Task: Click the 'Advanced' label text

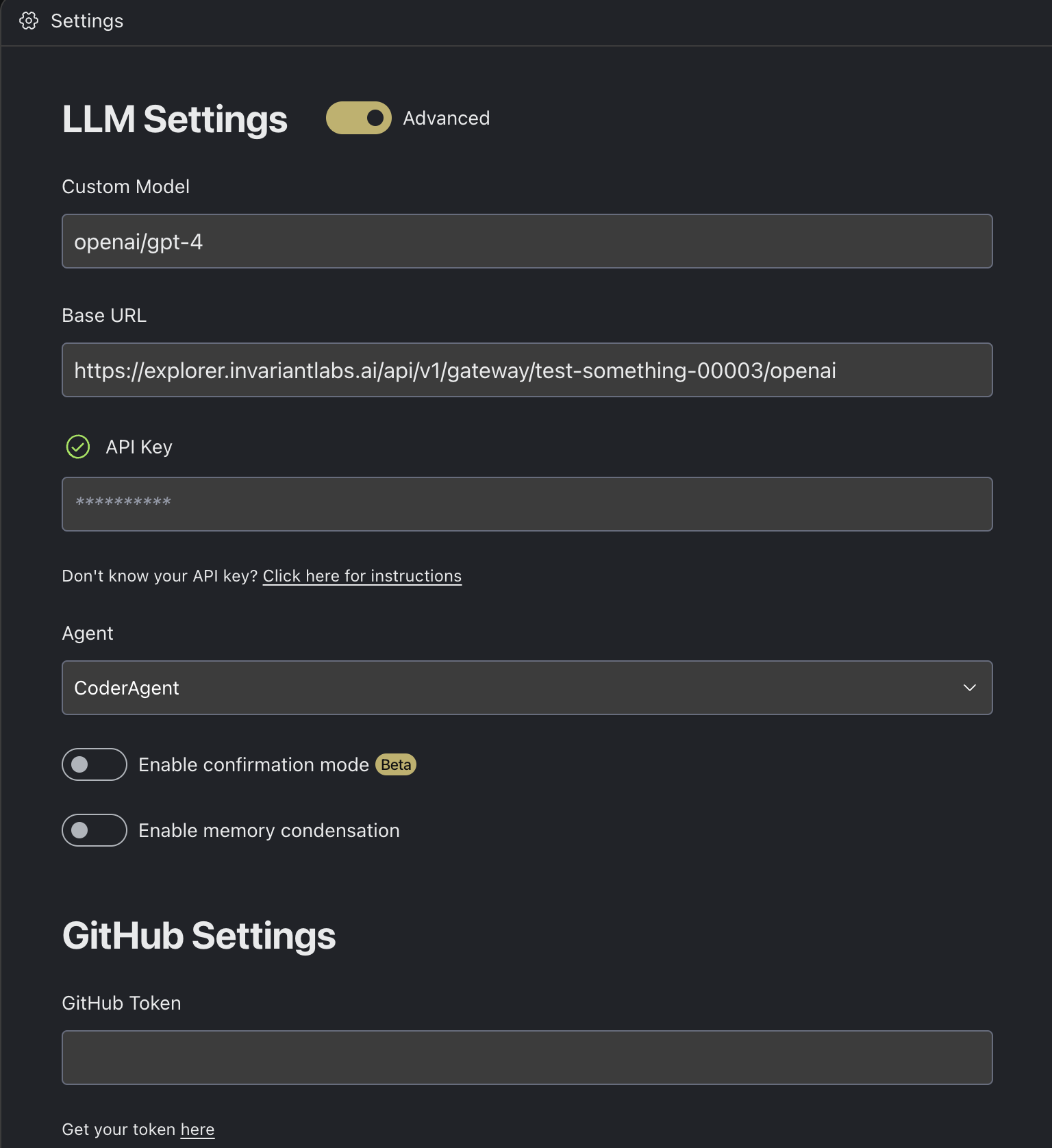Action: coord(446,118)
